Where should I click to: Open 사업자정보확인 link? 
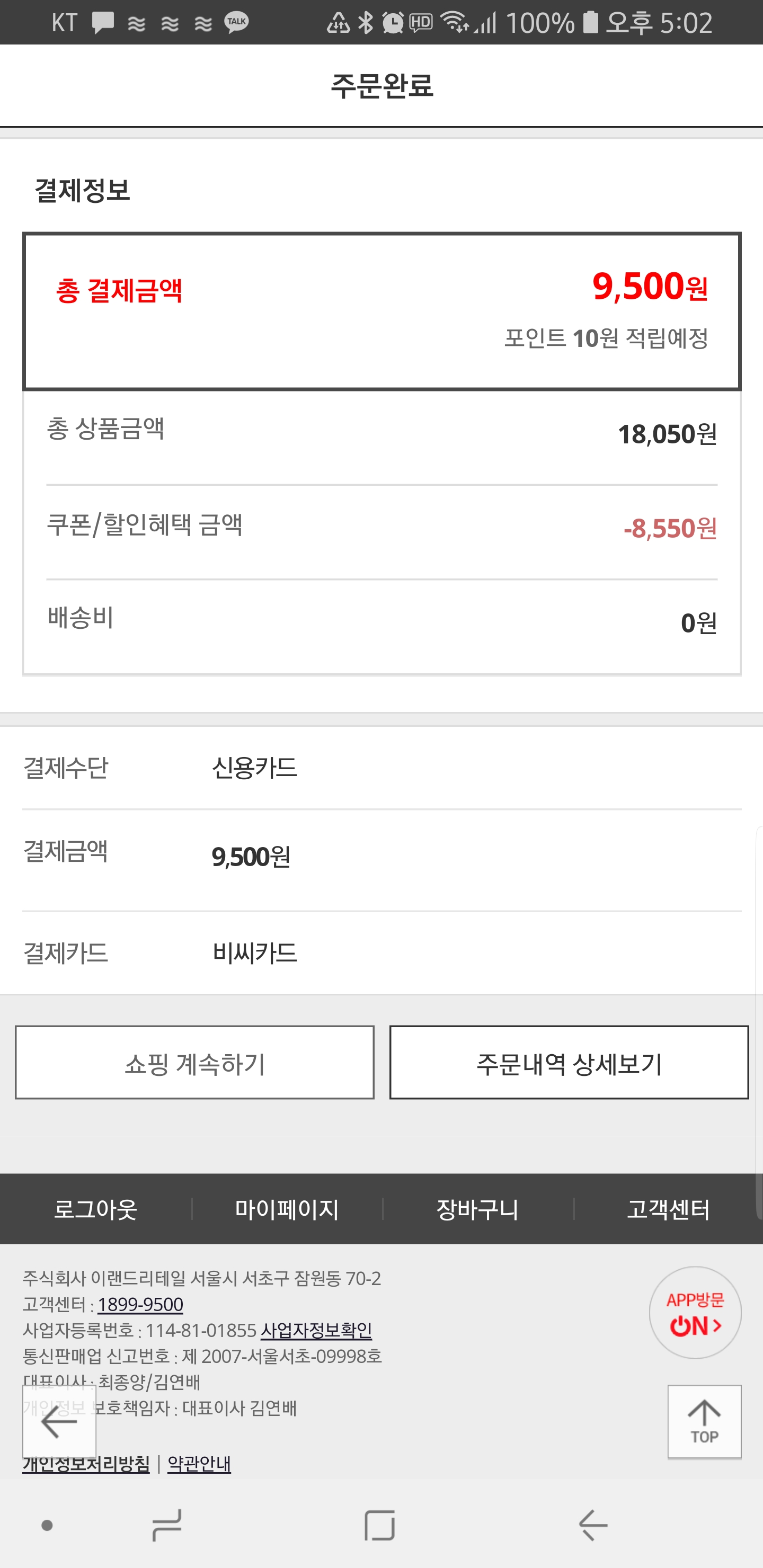(316, 1331)
